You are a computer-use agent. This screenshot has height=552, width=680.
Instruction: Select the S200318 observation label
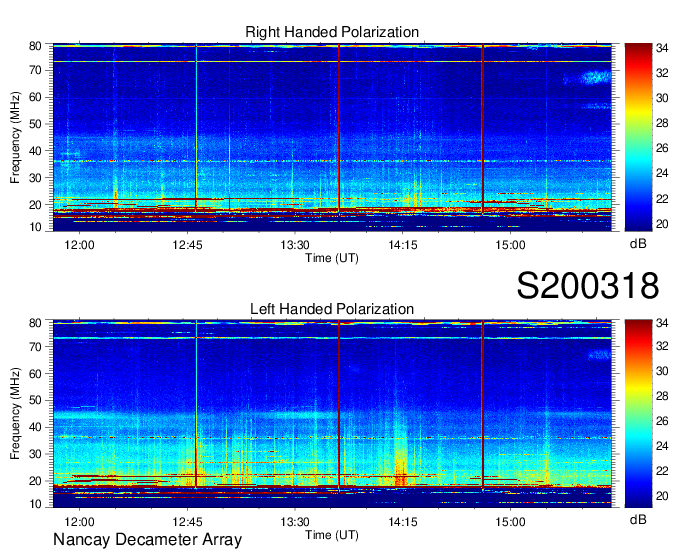(588, 286)
